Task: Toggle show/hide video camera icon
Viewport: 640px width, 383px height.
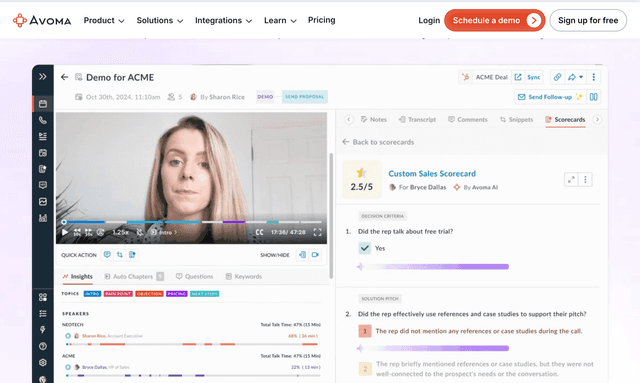Action: click(315, 255)
